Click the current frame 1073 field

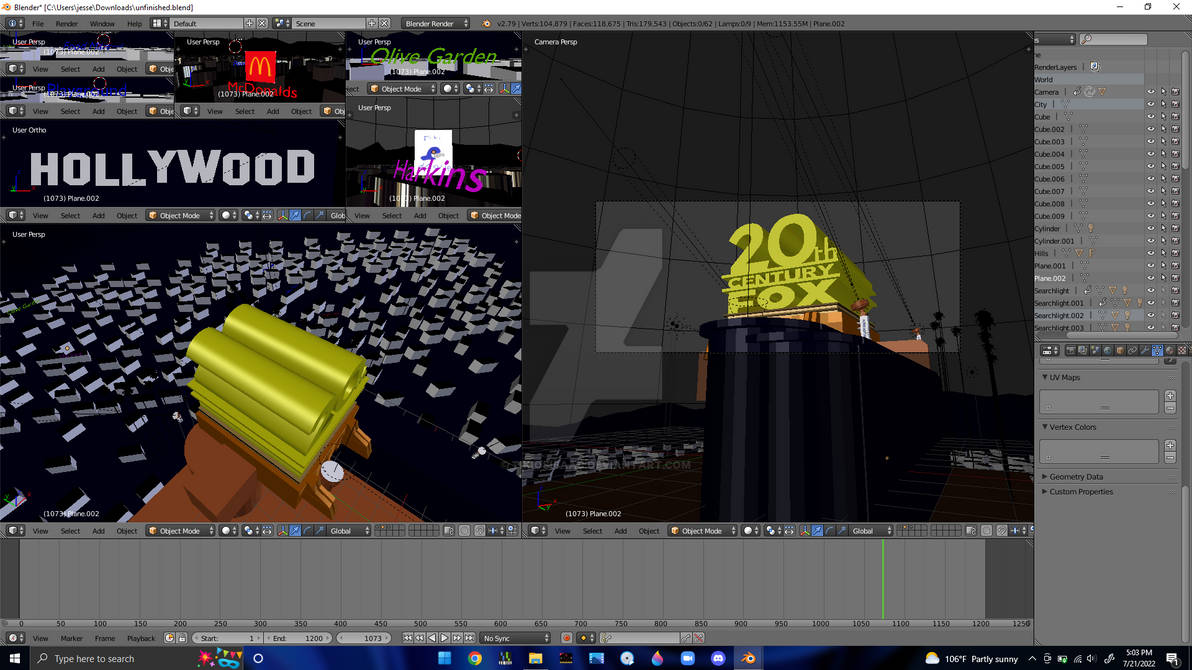[x=364, y=638]
